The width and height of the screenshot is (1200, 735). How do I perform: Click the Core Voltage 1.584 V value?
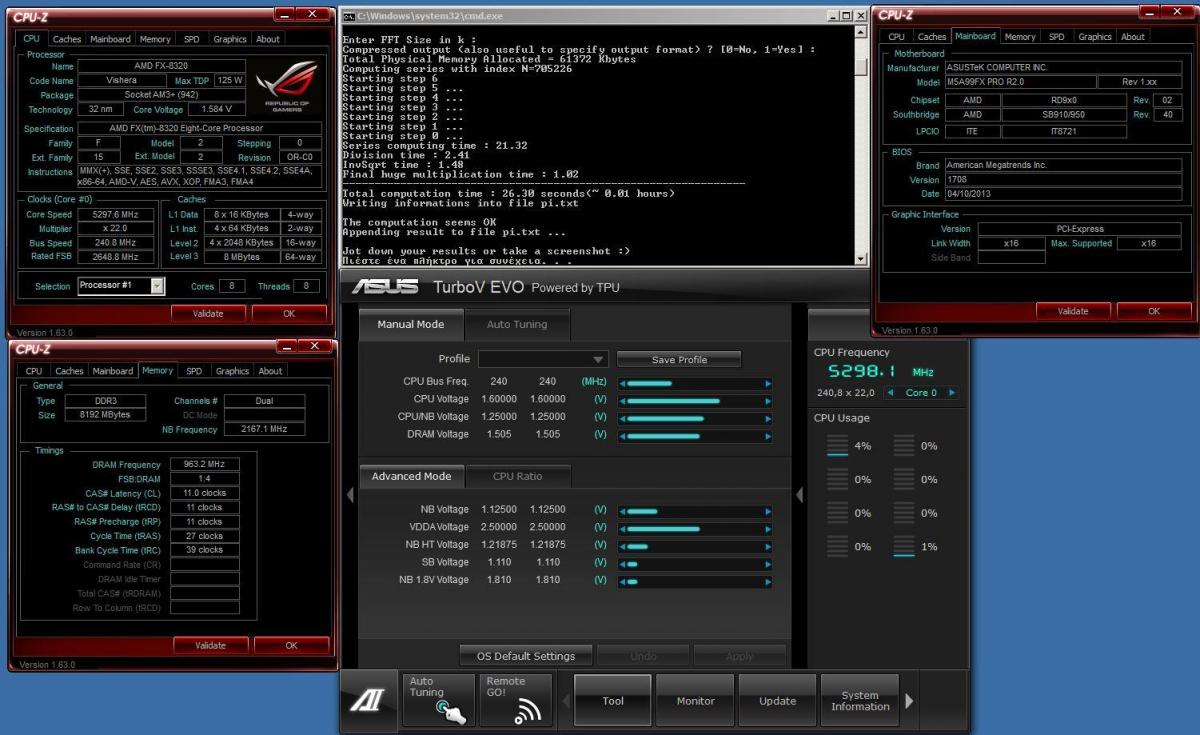pyautogui.click(x=215, y=109)
